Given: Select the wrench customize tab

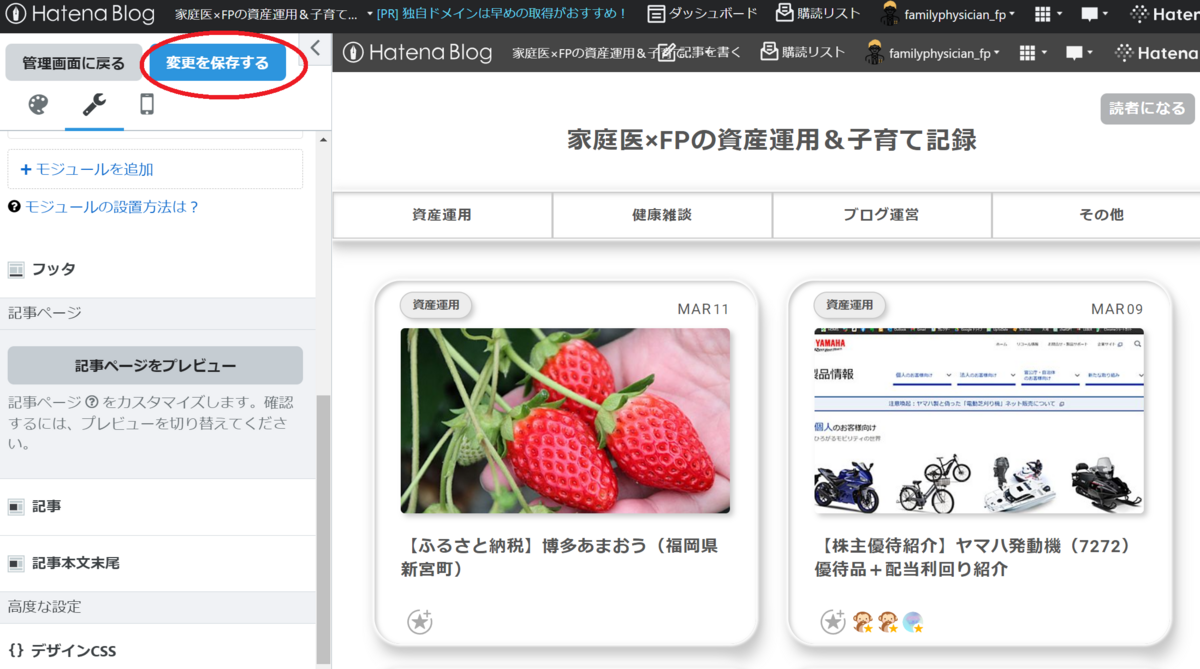Looking at the screenshot, I should (95, 105).
